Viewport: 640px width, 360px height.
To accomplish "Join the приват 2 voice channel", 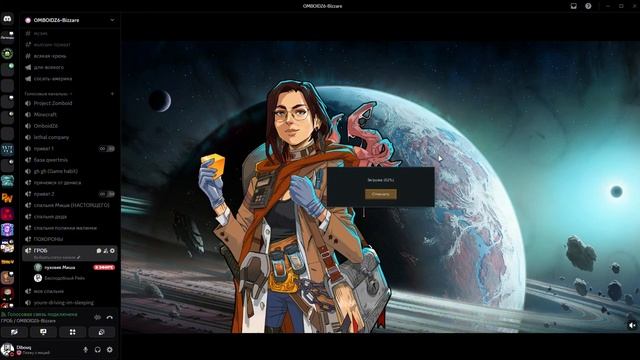I will 70,194.
